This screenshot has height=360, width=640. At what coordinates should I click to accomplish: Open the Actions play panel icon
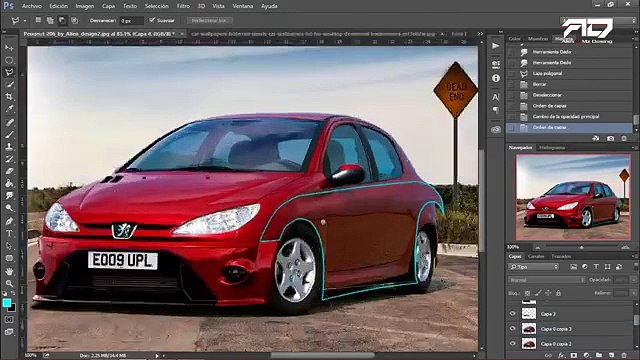[496, 46]
